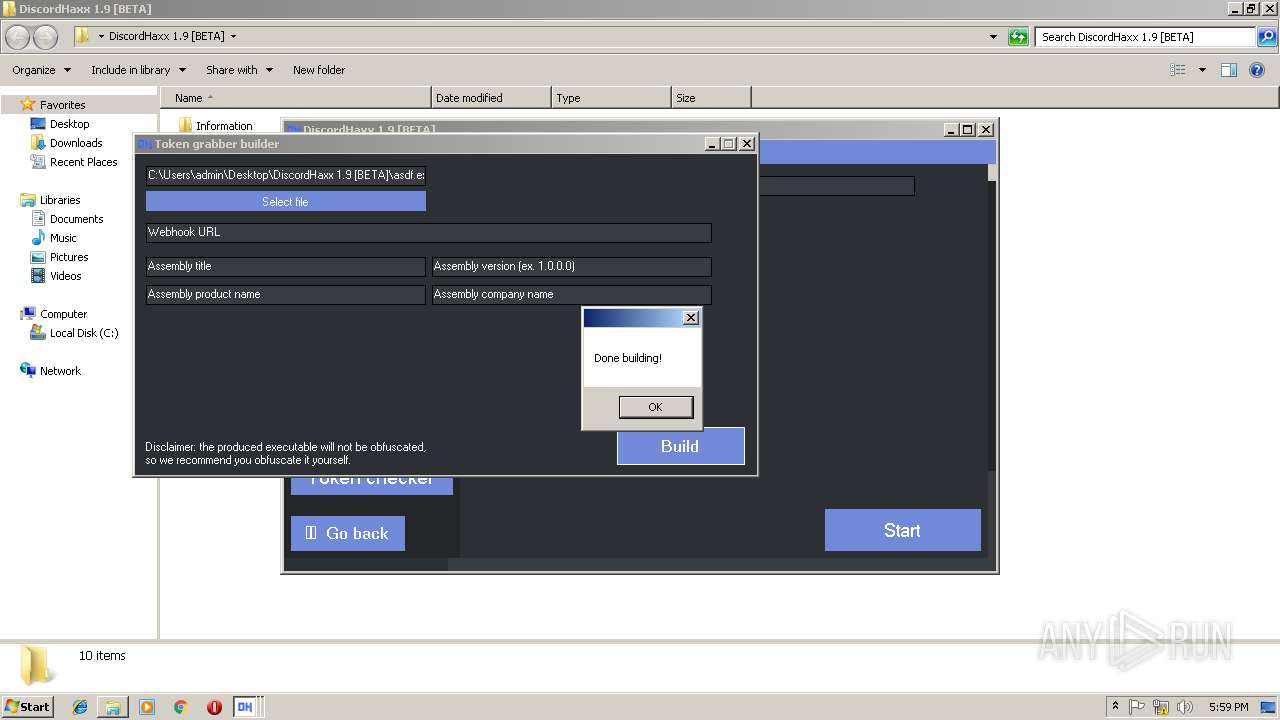1280x720 pixels.
Task: Click Go back in DiscordHaxx window
Action: [x=347, y=533]
